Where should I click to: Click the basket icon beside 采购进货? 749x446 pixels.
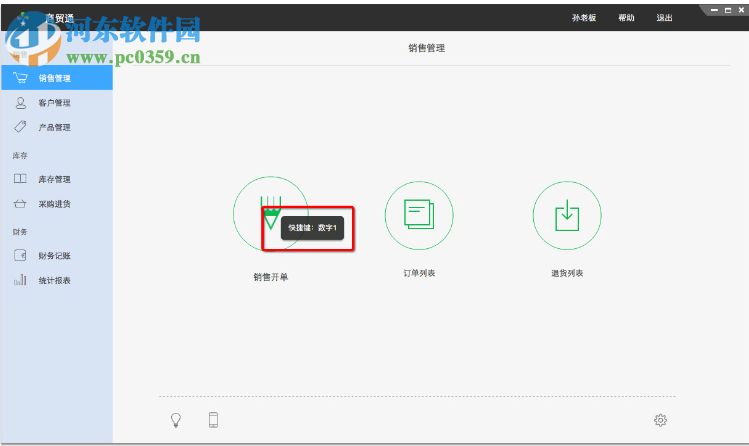point(20,204)
